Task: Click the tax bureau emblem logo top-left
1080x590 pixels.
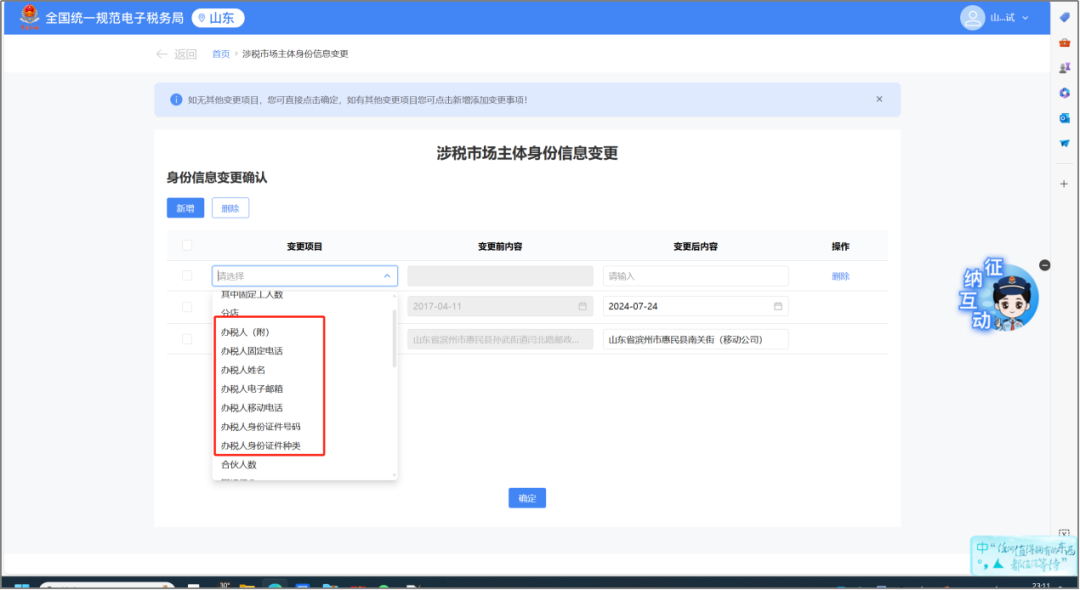Action: [x=31, y=17]
